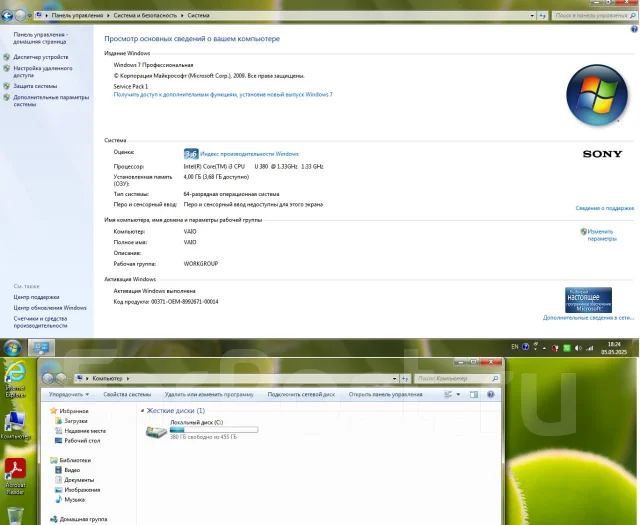Viewport: 640px width, 525px height.
Task: Collapse the 'Жесткие диски (1)' group
Action: (142, 411)
